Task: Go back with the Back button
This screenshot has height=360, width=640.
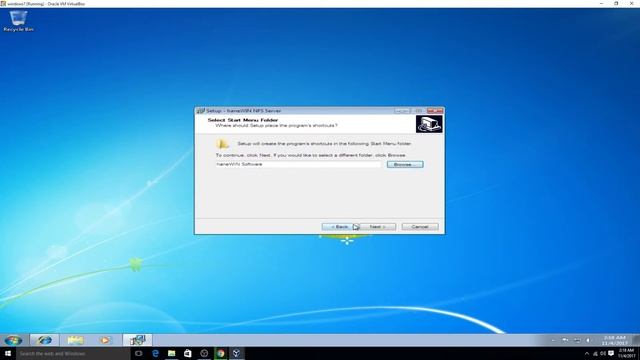Action: tap(339, 227)
